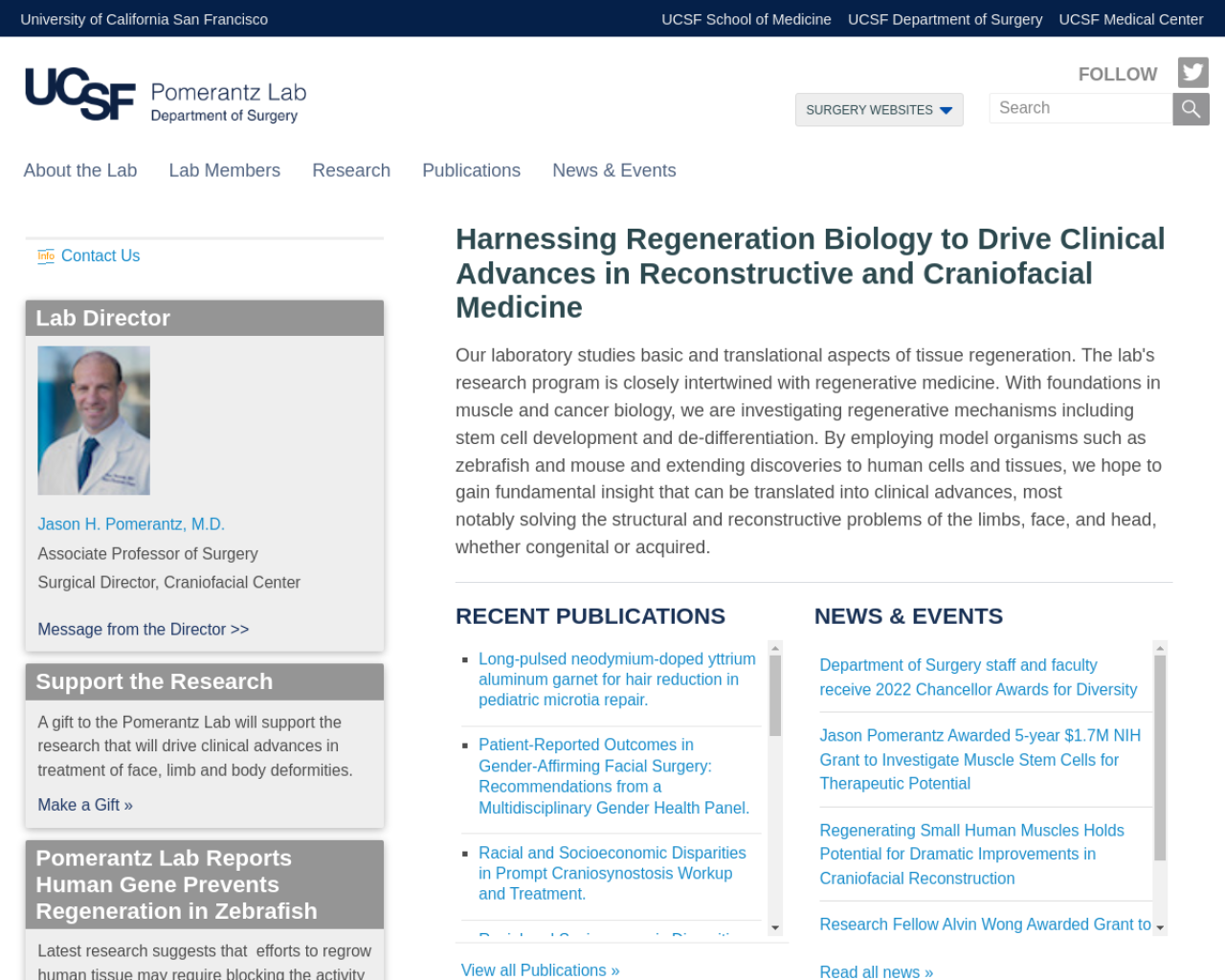This screenshot has width=1225, height=980.
Task: Expand the Surgery Websites dropdown
Action: tap(879, 110)
